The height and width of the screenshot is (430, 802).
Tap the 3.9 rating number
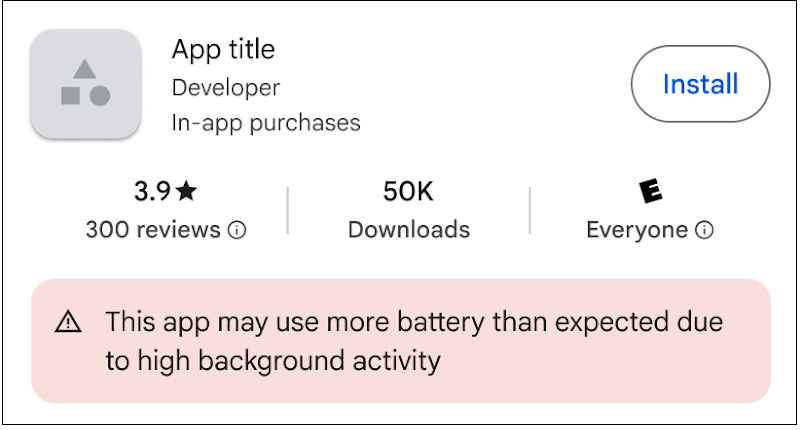pos(152,190)
